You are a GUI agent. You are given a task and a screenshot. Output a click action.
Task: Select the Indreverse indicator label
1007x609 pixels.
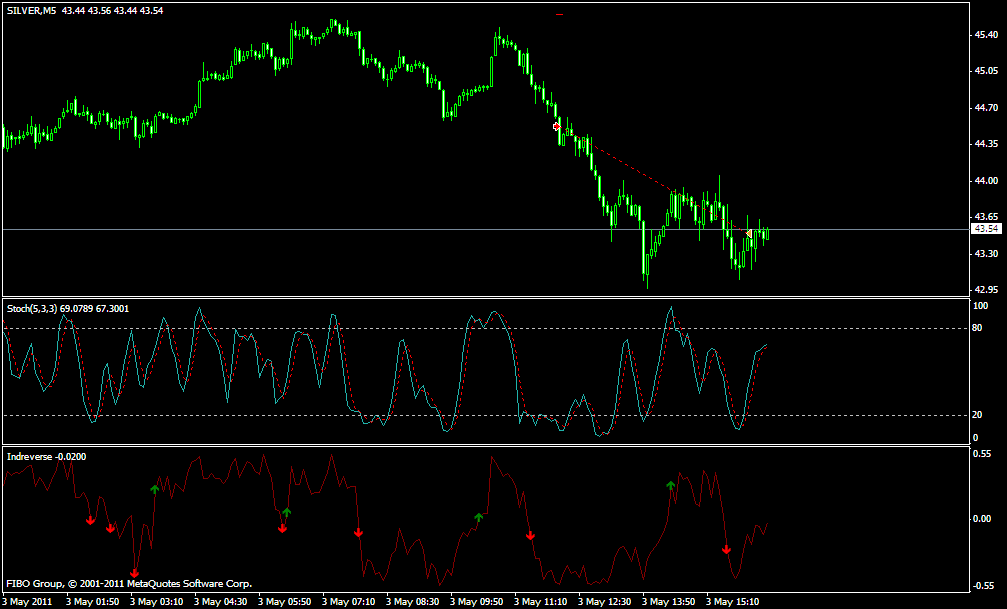(29, 457)
